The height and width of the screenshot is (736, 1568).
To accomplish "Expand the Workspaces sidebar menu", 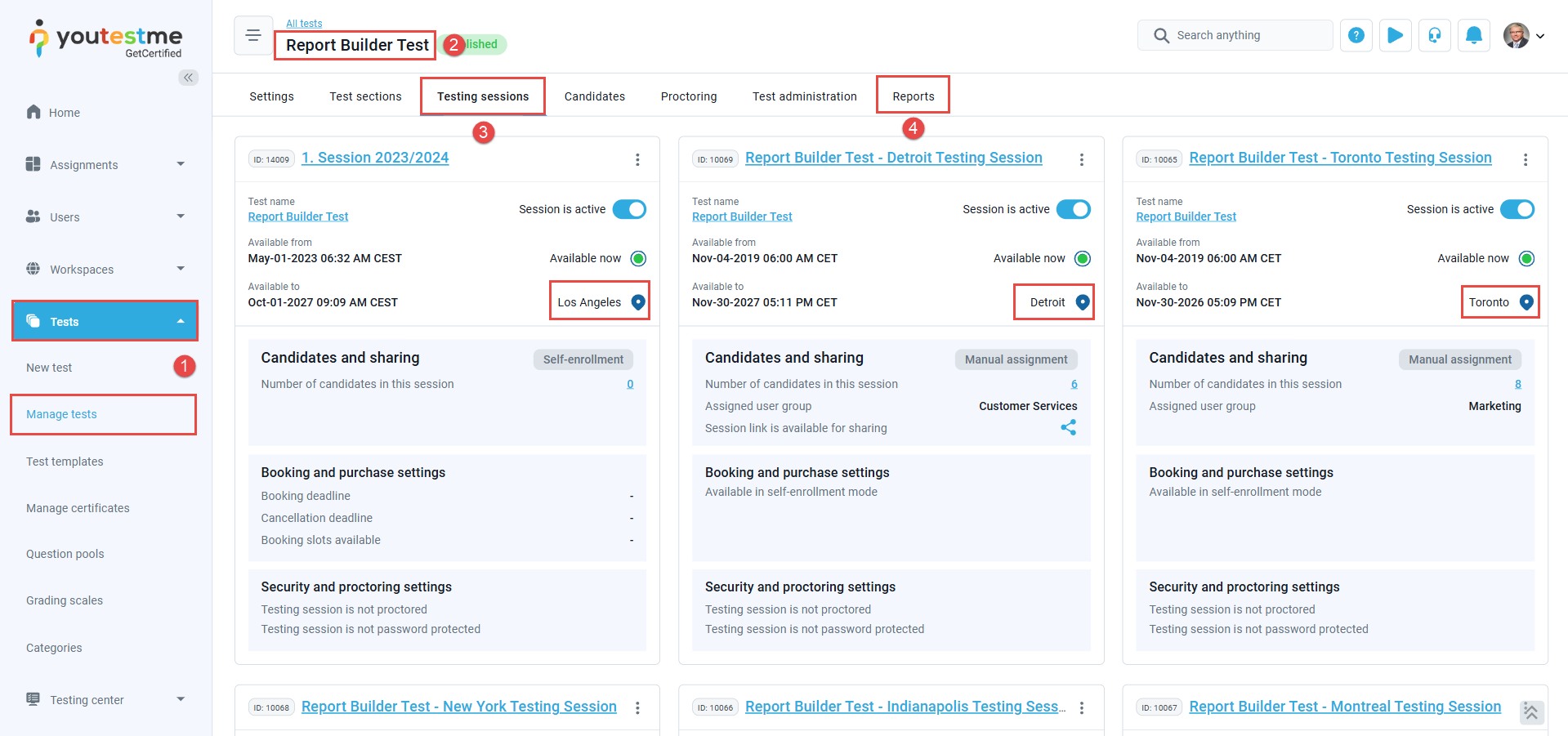I will pyautogui.click(x=181, y=269).
